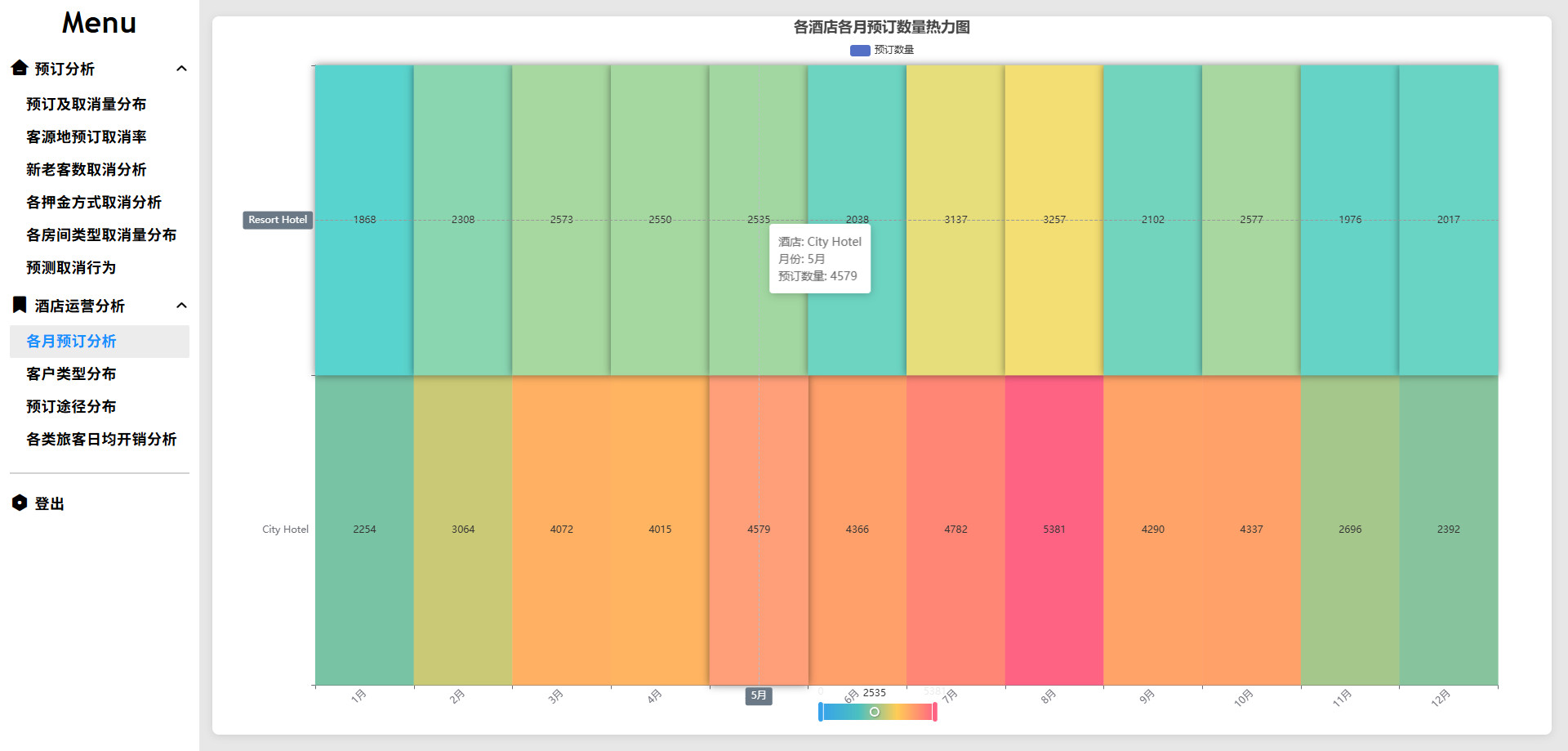The height and width of the screenshot is (751, 1568).
Task: Open 客源地预订取消率 analysis page
Action: (86, 136)
